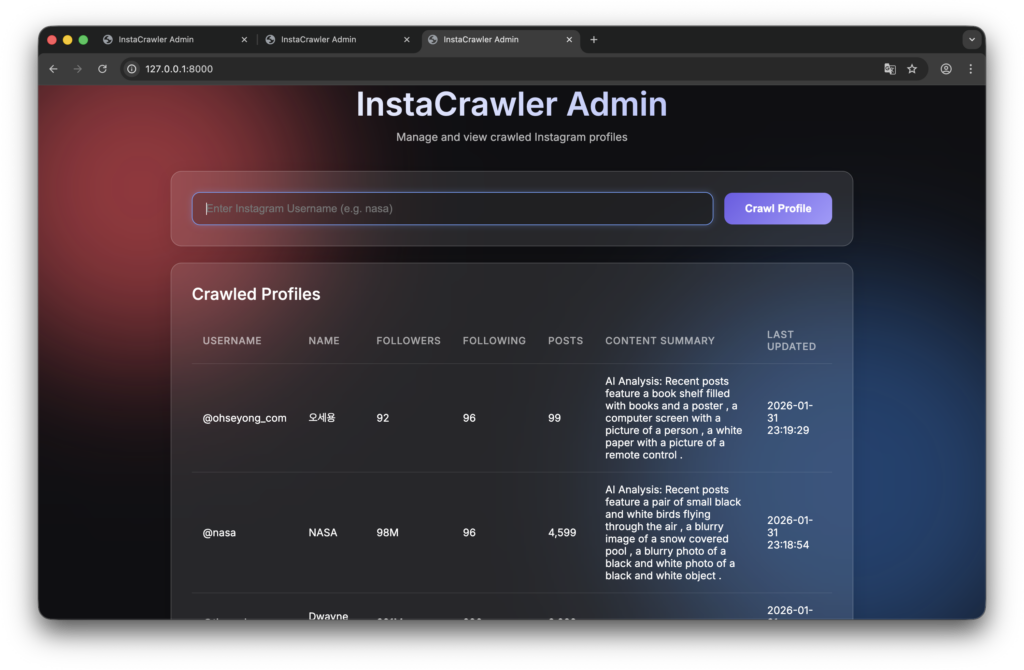This screenshot has height=670, width=1024.
Task: Select the @ohseyong_com username entry
Action: [244, 418]
